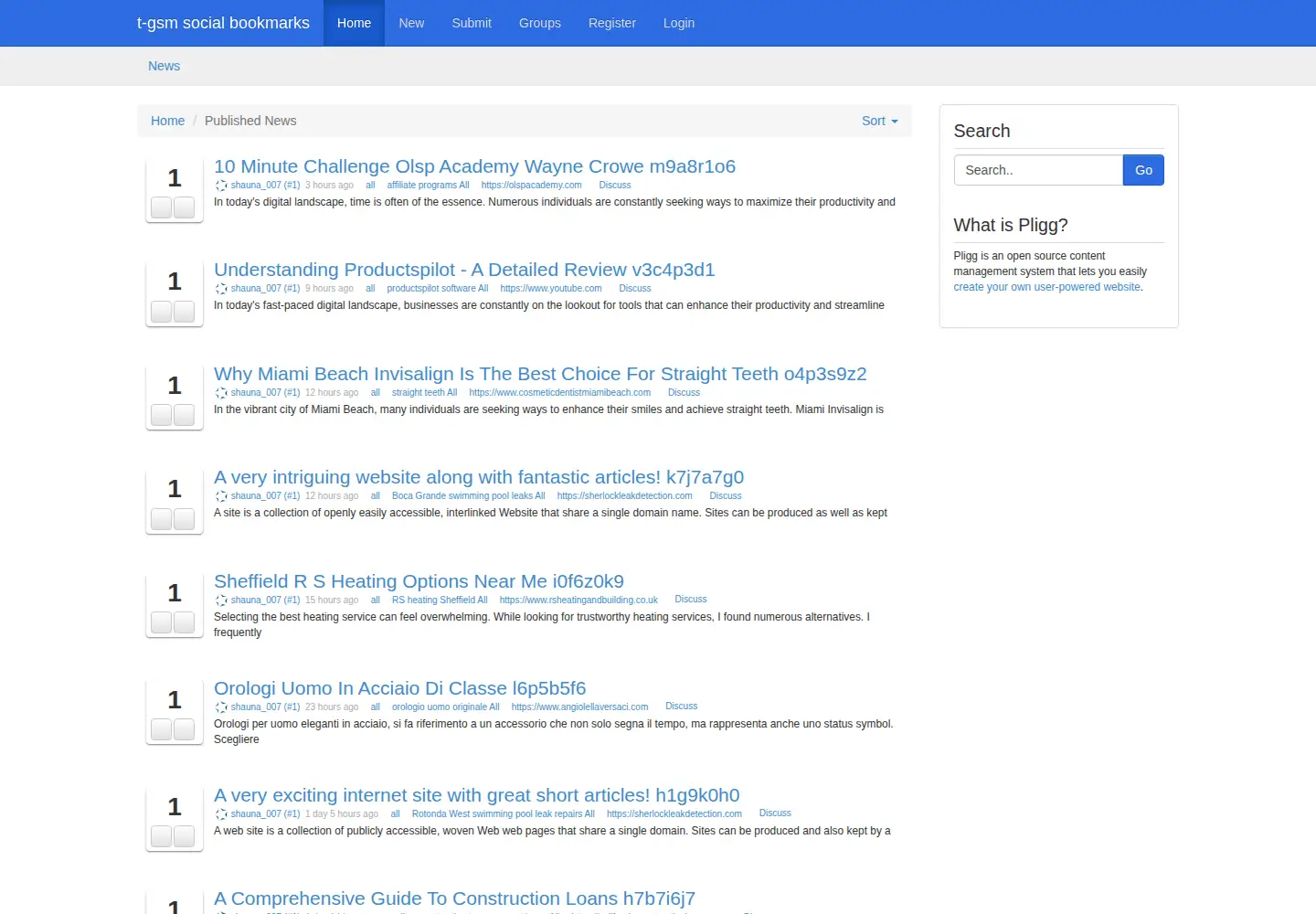
Task: Go to the Home tab in the navbar
Action: coord(354,23)
